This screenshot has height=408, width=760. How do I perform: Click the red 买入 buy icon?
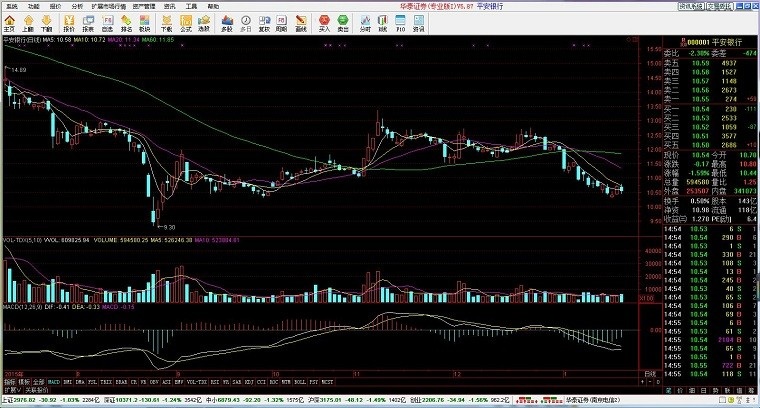pos(324,23)
